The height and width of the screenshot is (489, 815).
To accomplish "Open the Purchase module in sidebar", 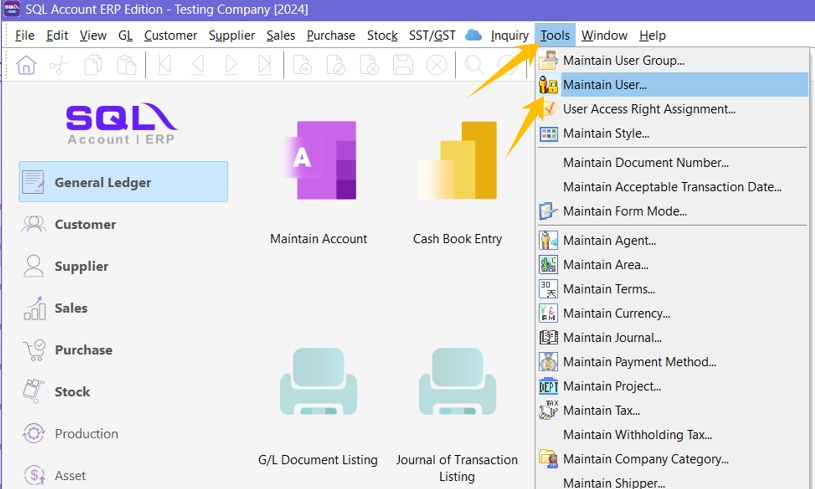I will [x=83, y=350].
